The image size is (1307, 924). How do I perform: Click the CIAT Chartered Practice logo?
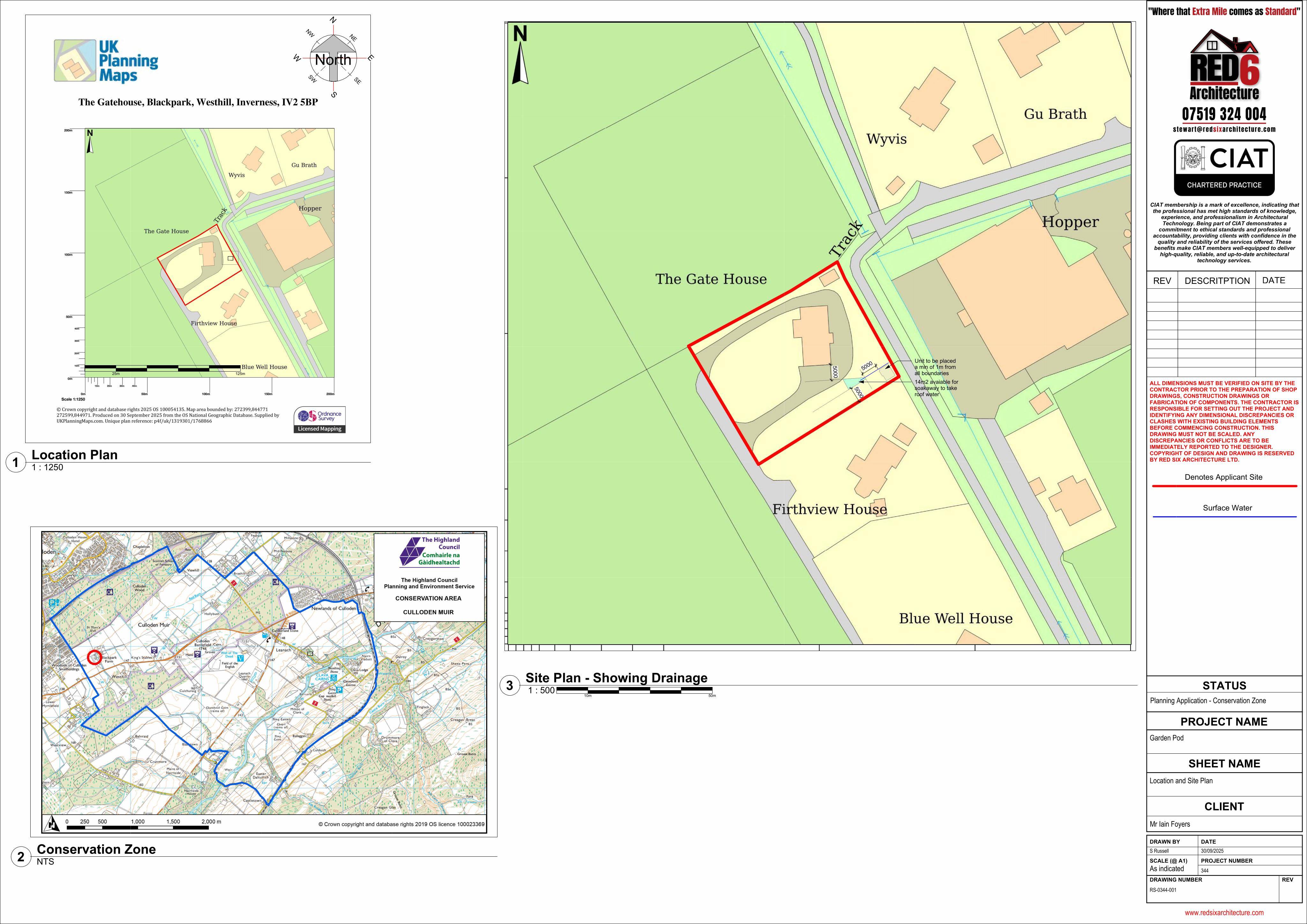click(1224, 168)
